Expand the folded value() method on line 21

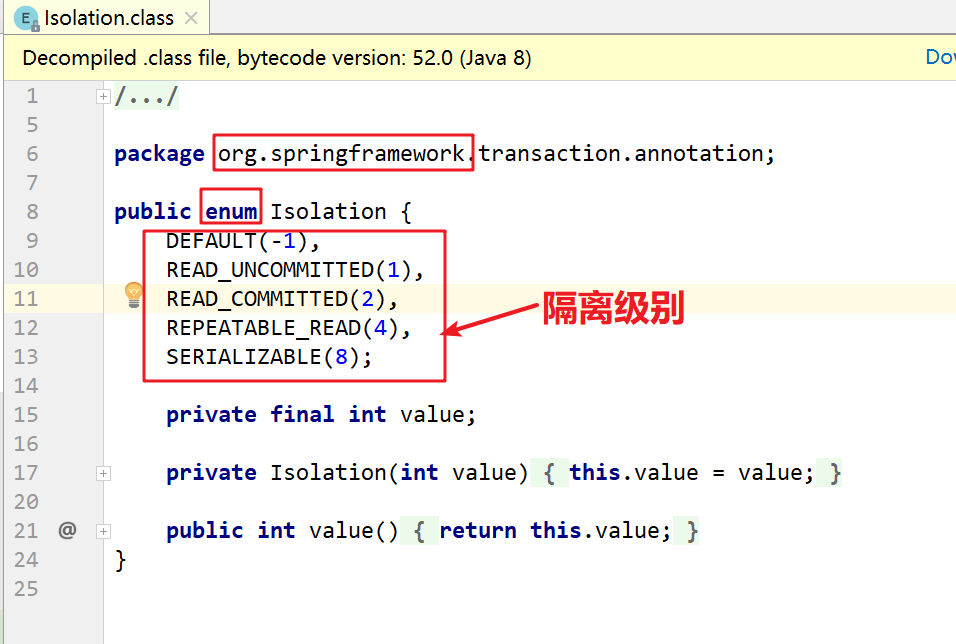(x=103, y=532)
